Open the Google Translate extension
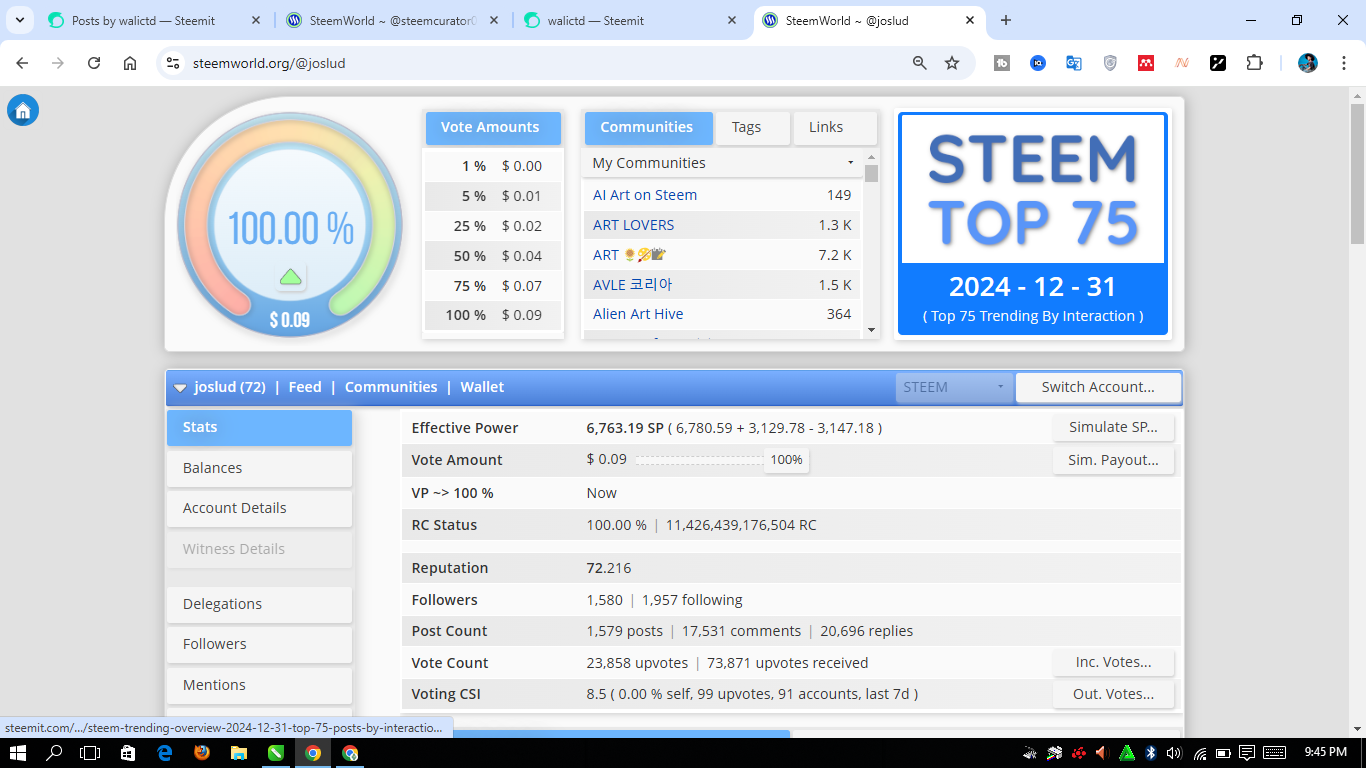This screenshot has width=1366, height=768. 1074,63
